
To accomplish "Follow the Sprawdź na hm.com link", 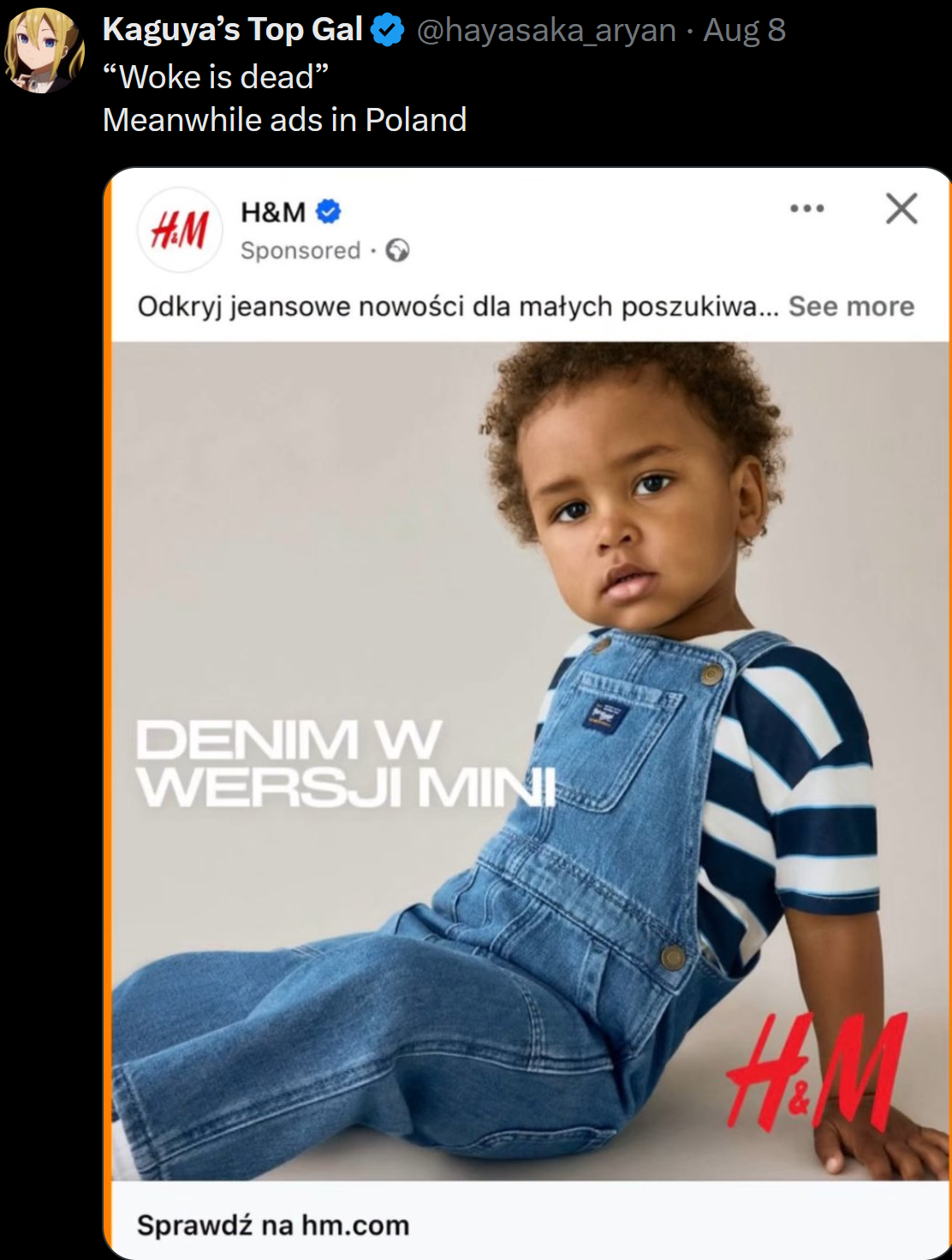I will [273, 1225].
